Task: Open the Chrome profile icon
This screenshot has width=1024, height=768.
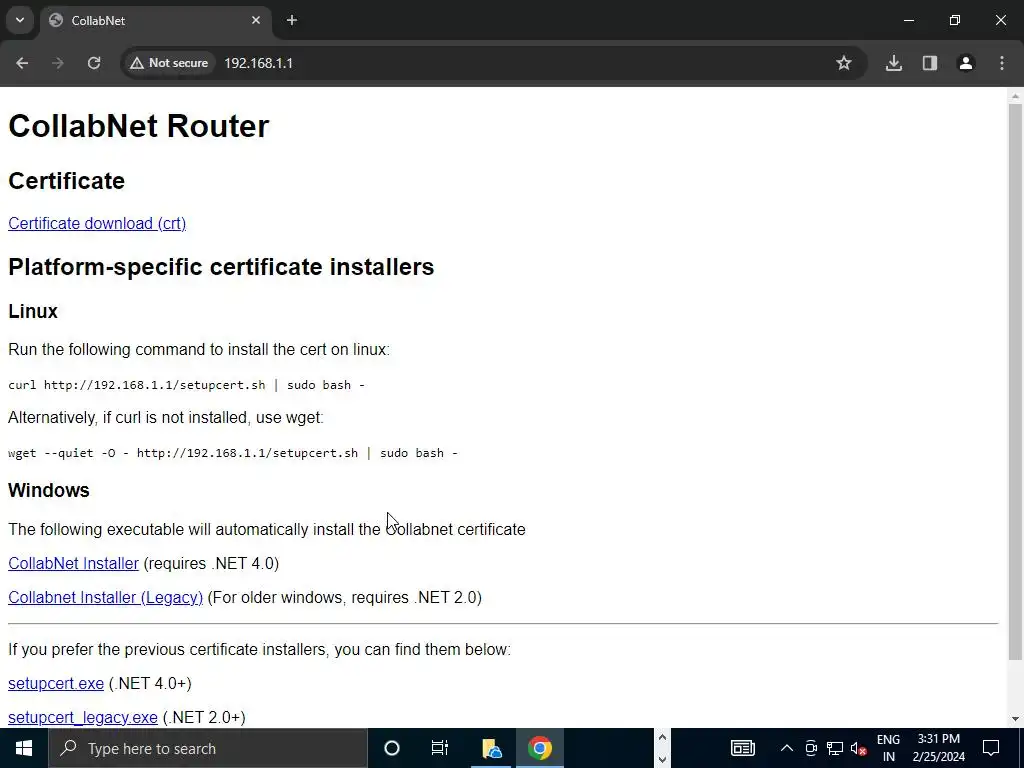Action: 966,63
